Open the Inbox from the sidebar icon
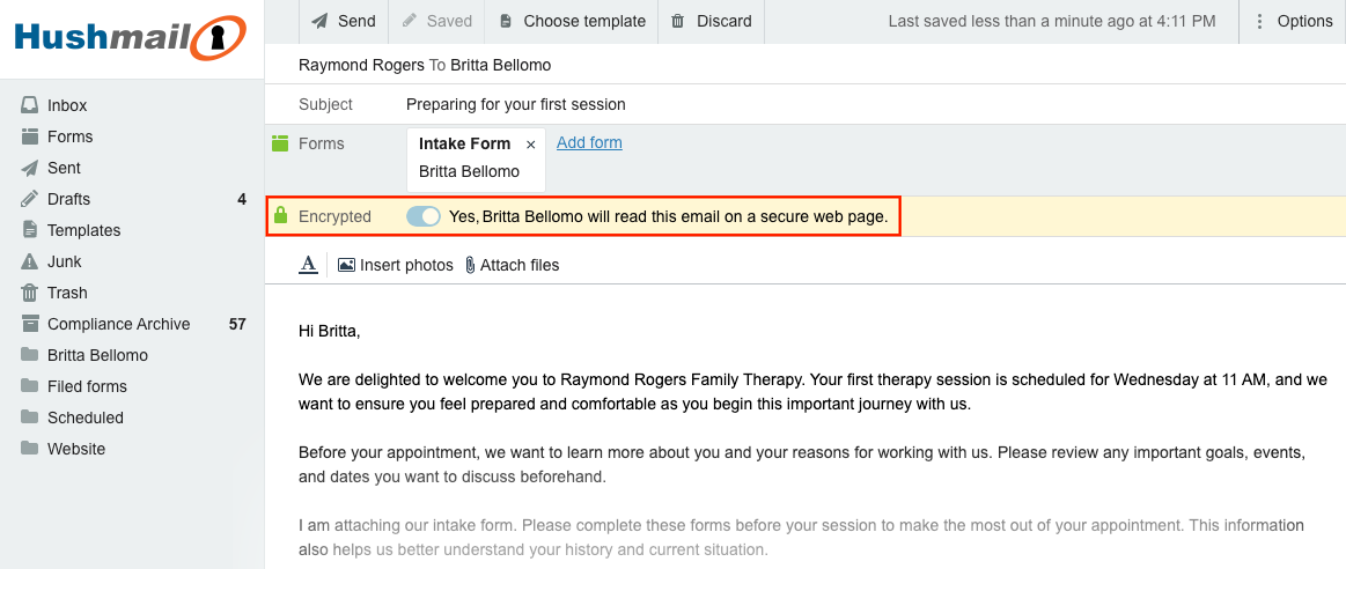1346x610 pixels. (31, 104)
